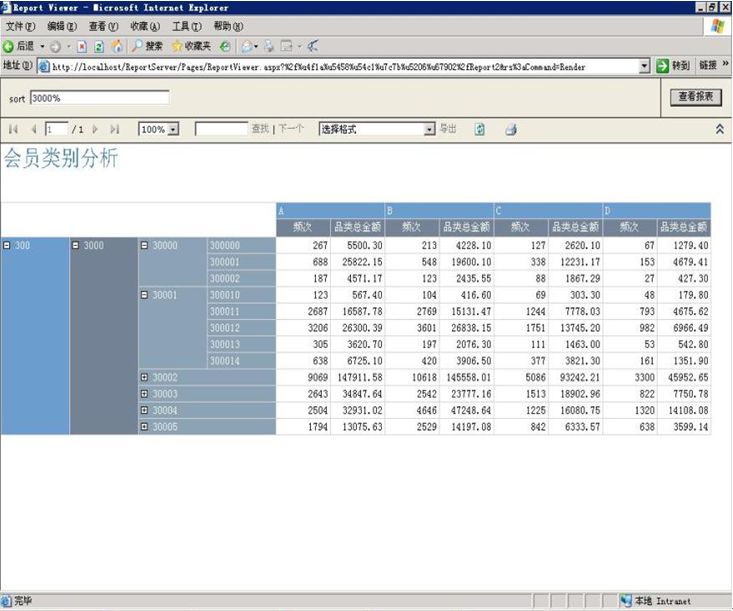
Task: Print the report with viewer printer icon
Action: click(511, 129)
